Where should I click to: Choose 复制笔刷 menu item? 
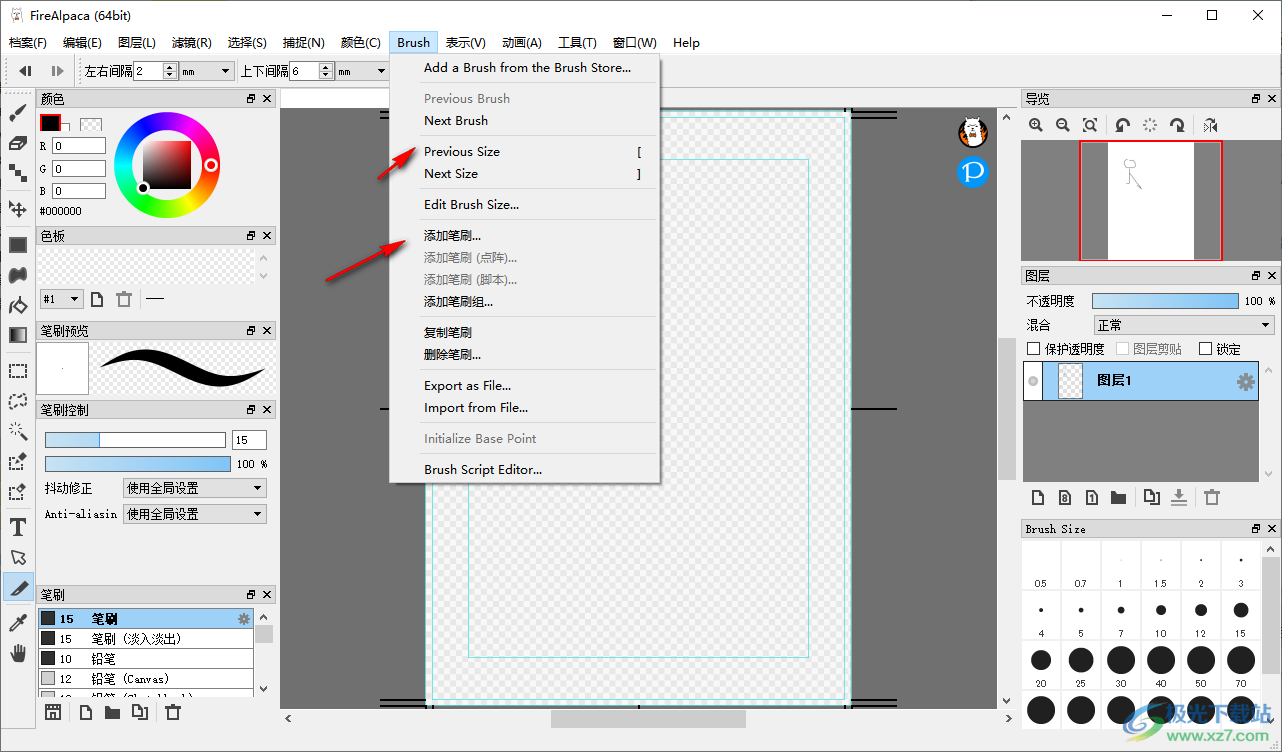click(448, 333)
